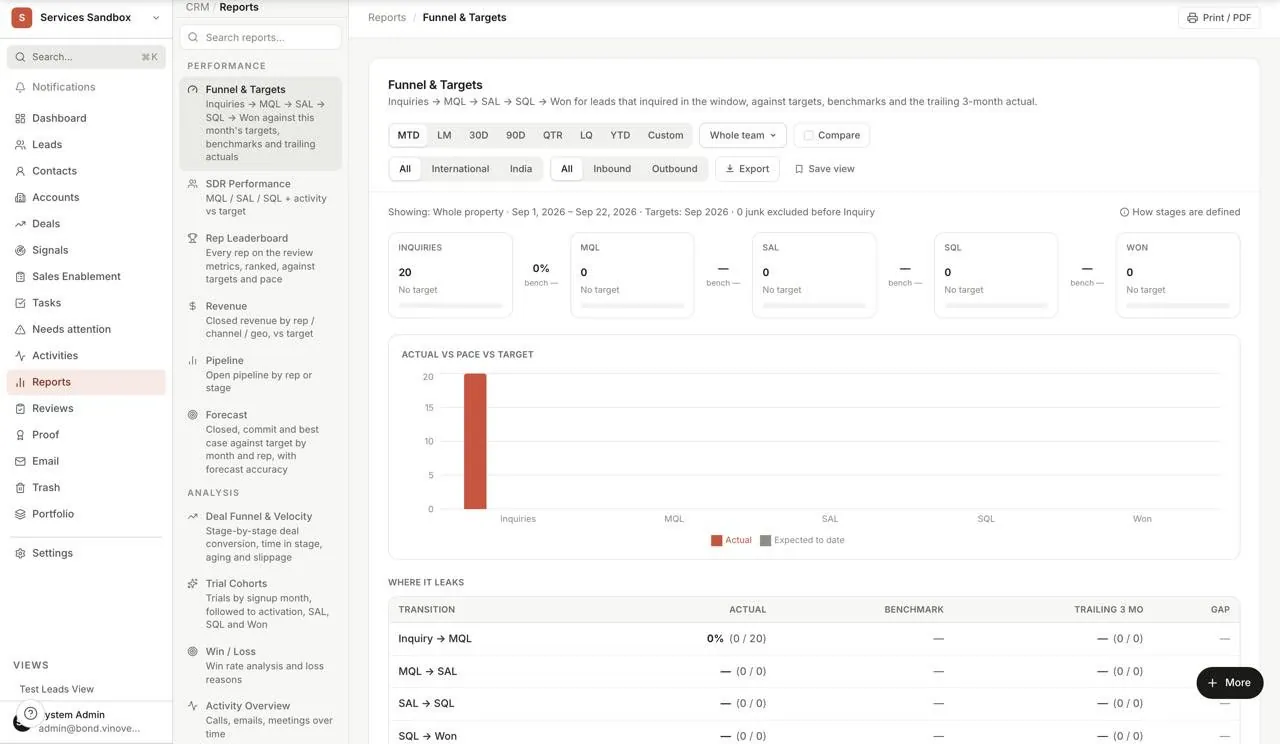Screen dimensions: 1280x744
Task: Click the Inquiries progress bar
Action: 450,305
